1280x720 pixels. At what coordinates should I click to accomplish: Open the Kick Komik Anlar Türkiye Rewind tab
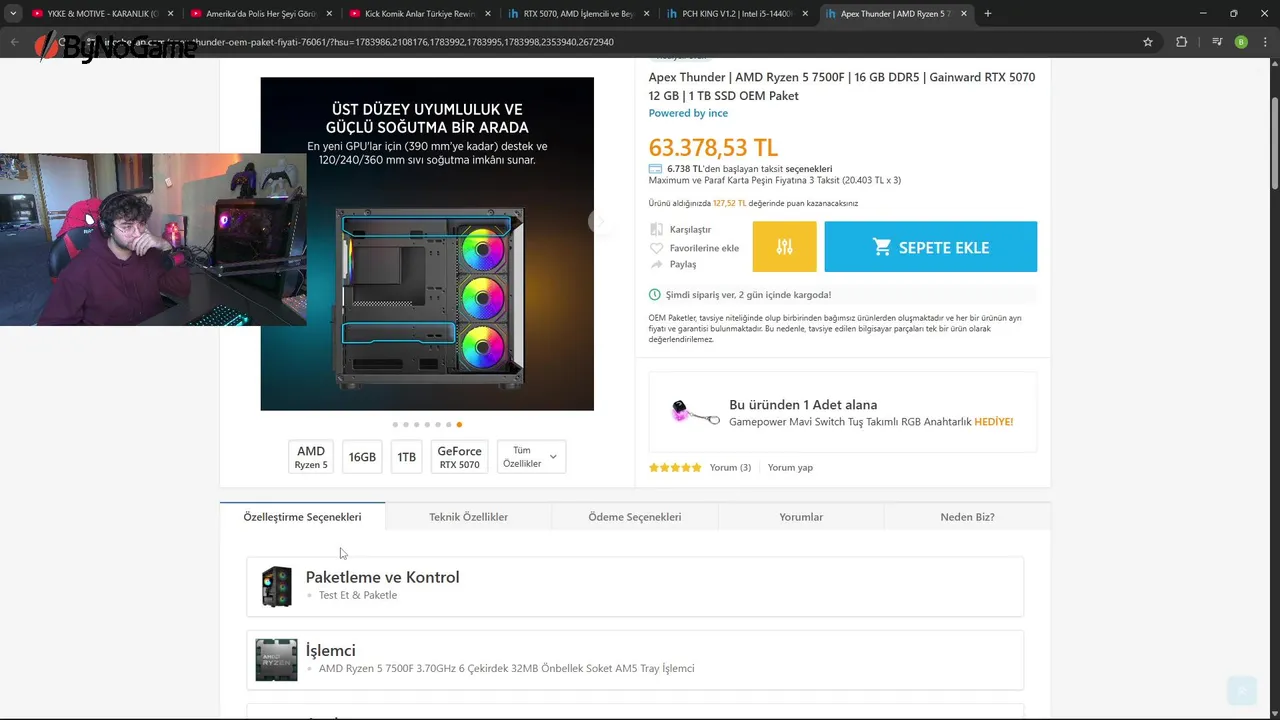(x=420, y=14)
